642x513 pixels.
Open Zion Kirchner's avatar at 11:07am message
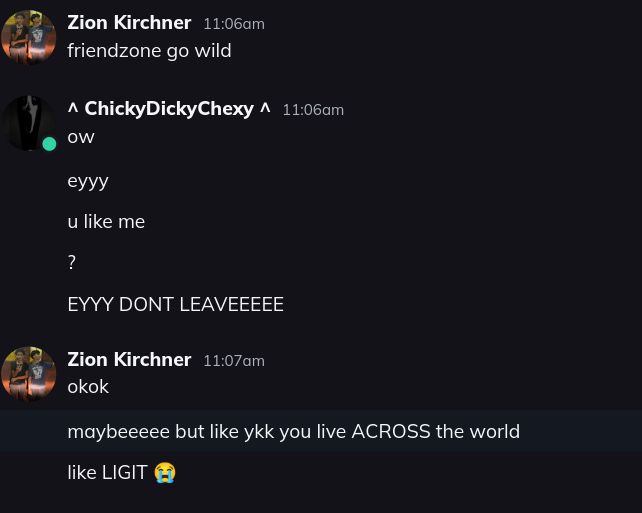coord(28,374)
